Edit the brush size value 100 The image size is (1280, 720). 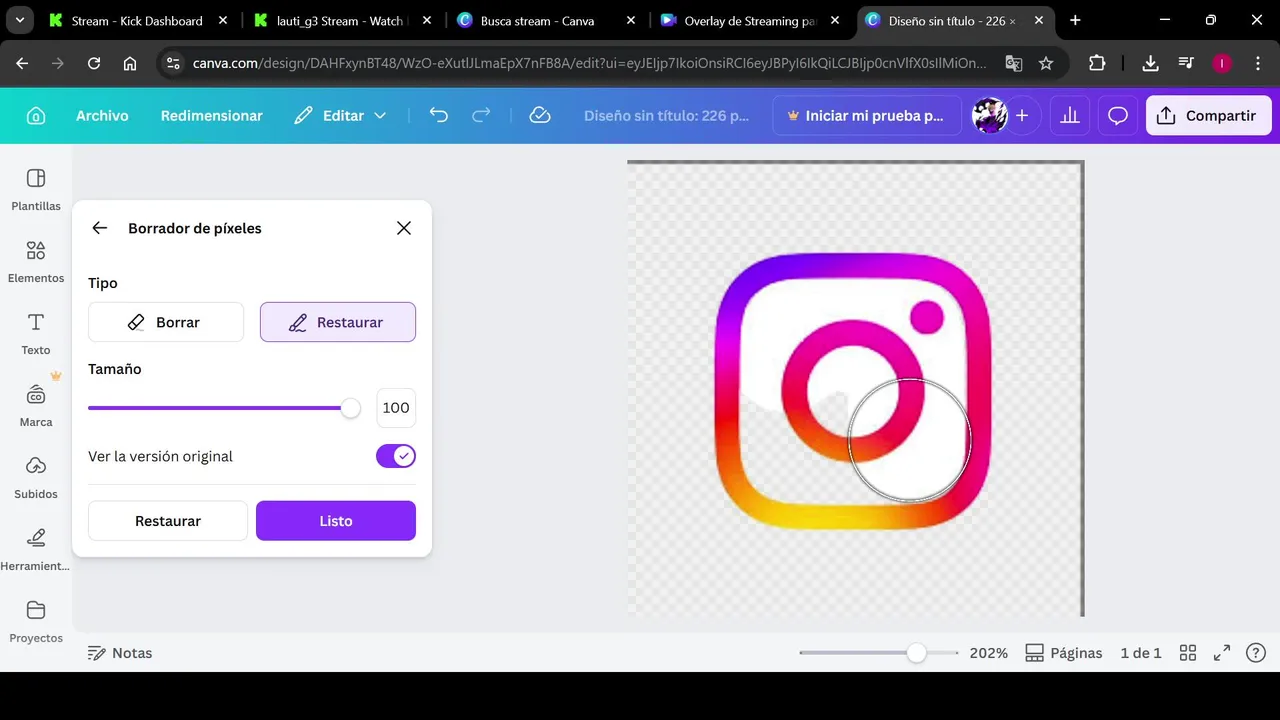click(396, 408)
